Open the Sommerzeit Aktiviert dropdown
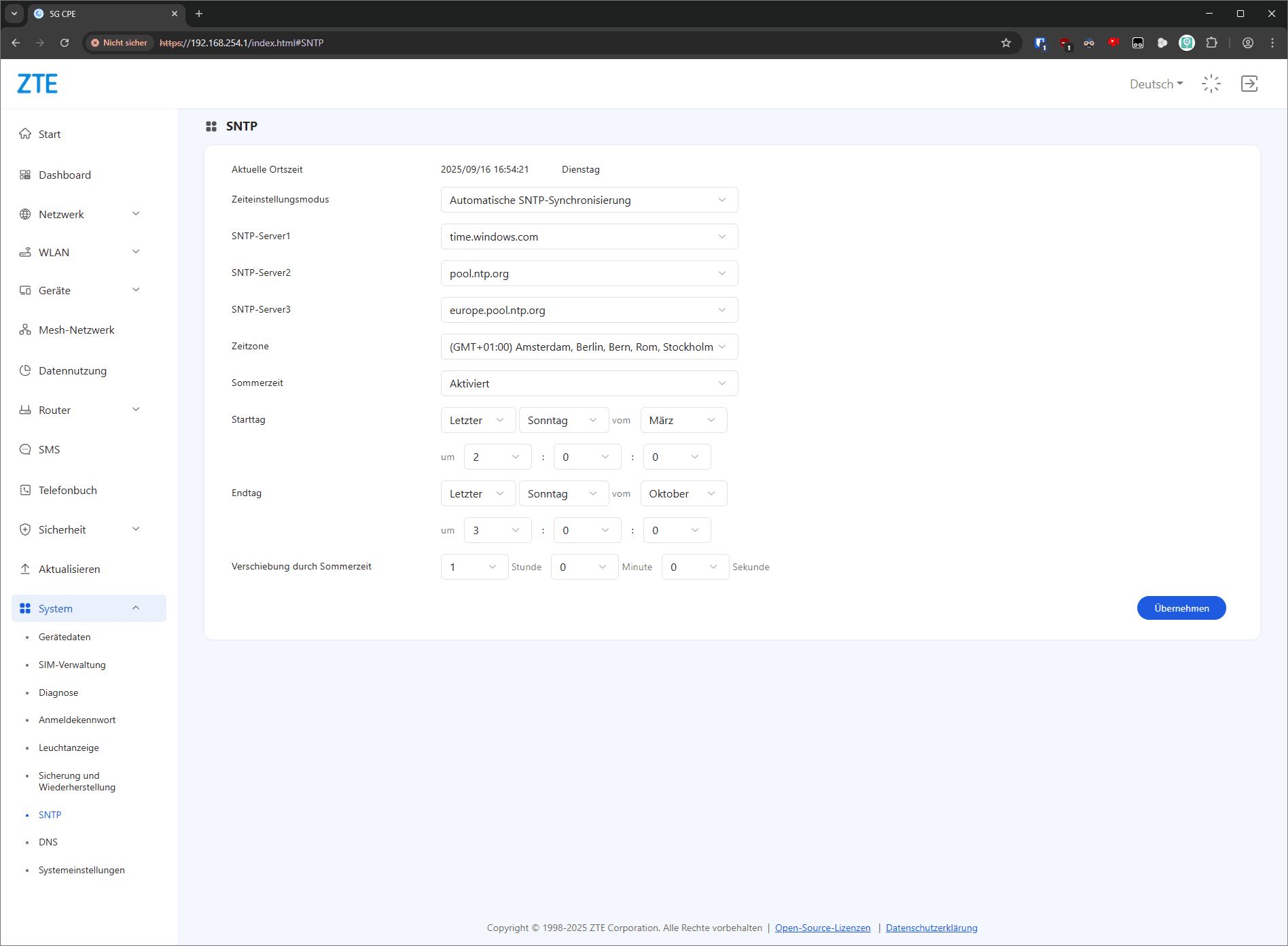The image size is (1288, 946). 589,383
